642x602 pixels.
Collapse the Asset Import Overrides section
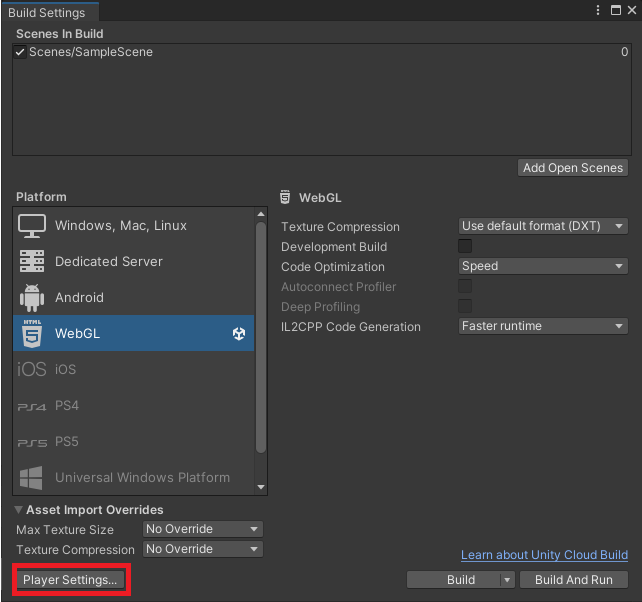(18, 509)
